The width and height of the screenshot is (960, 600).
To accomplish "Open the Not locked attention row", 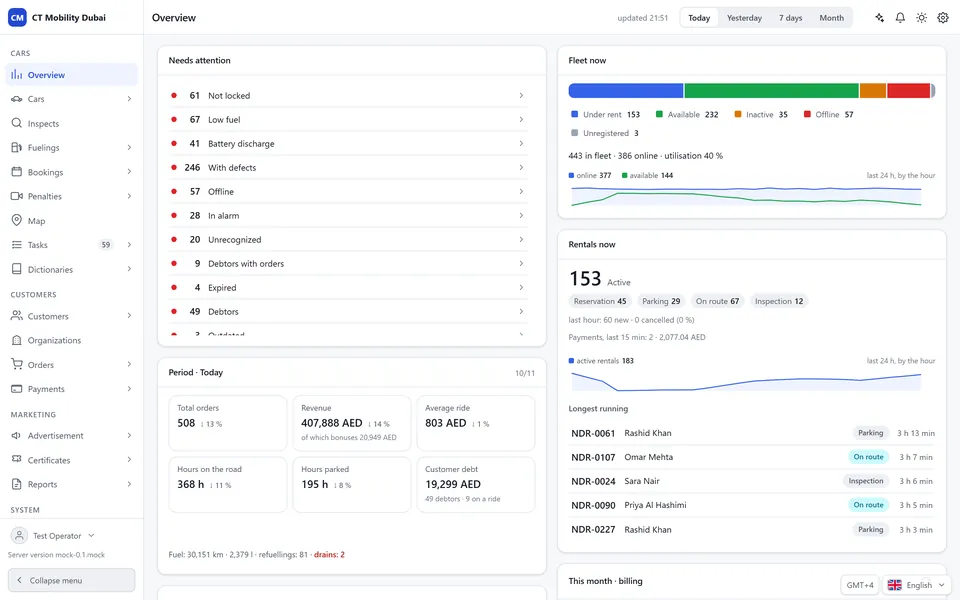I will (x=347, y=96).
